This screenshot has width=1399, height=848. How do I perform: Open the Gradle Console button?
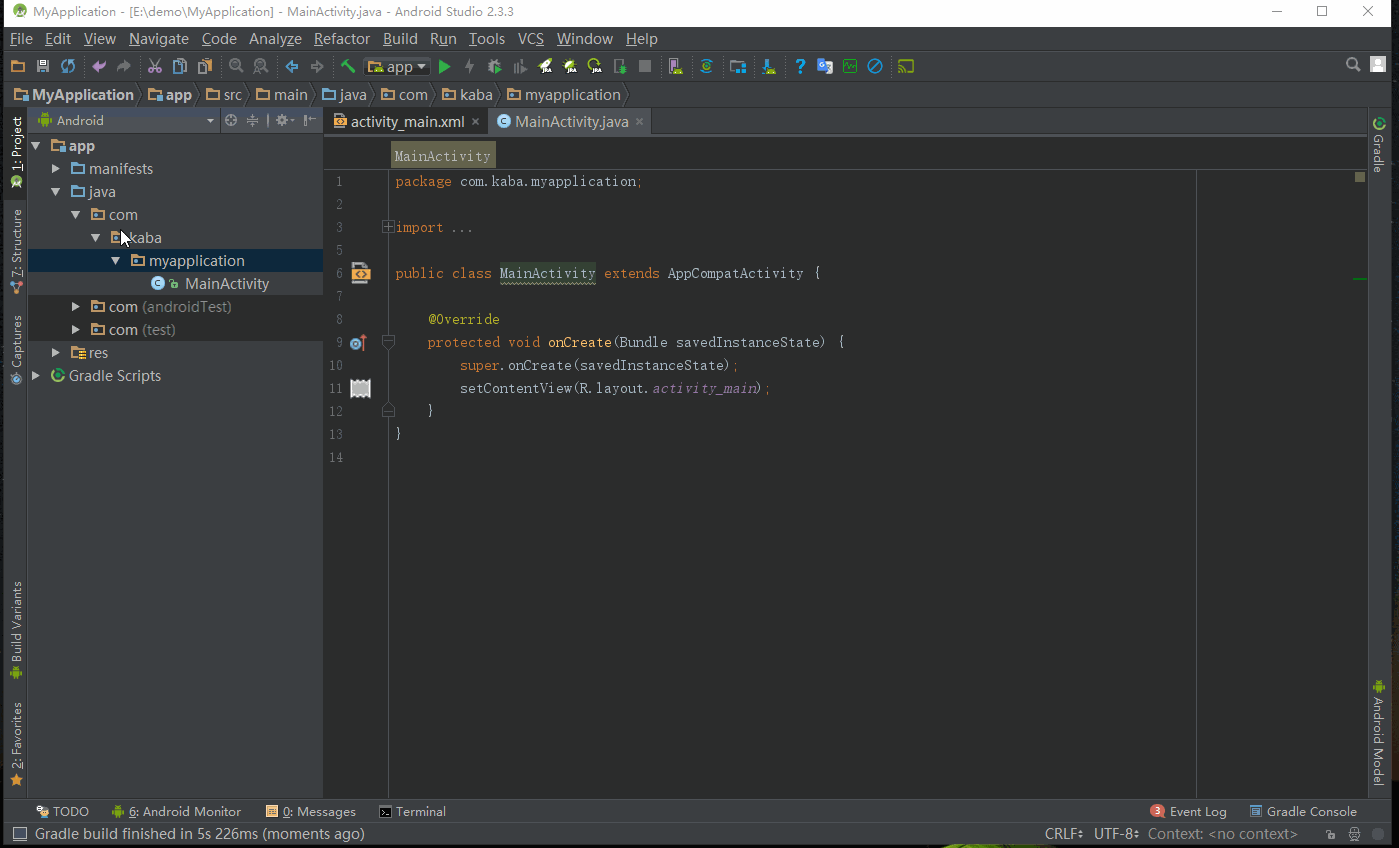coord(1303,812)
